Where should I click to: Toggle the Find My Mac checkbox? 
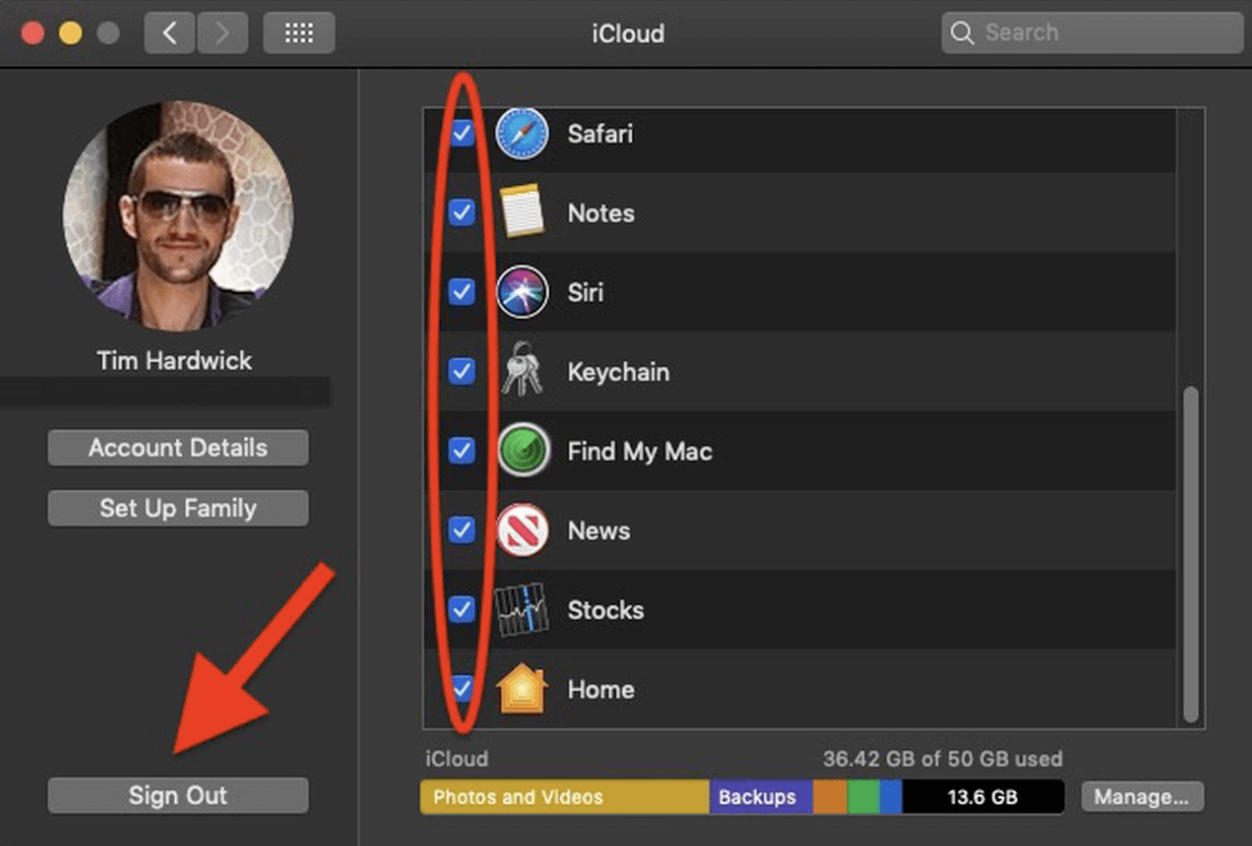(461, 451)
